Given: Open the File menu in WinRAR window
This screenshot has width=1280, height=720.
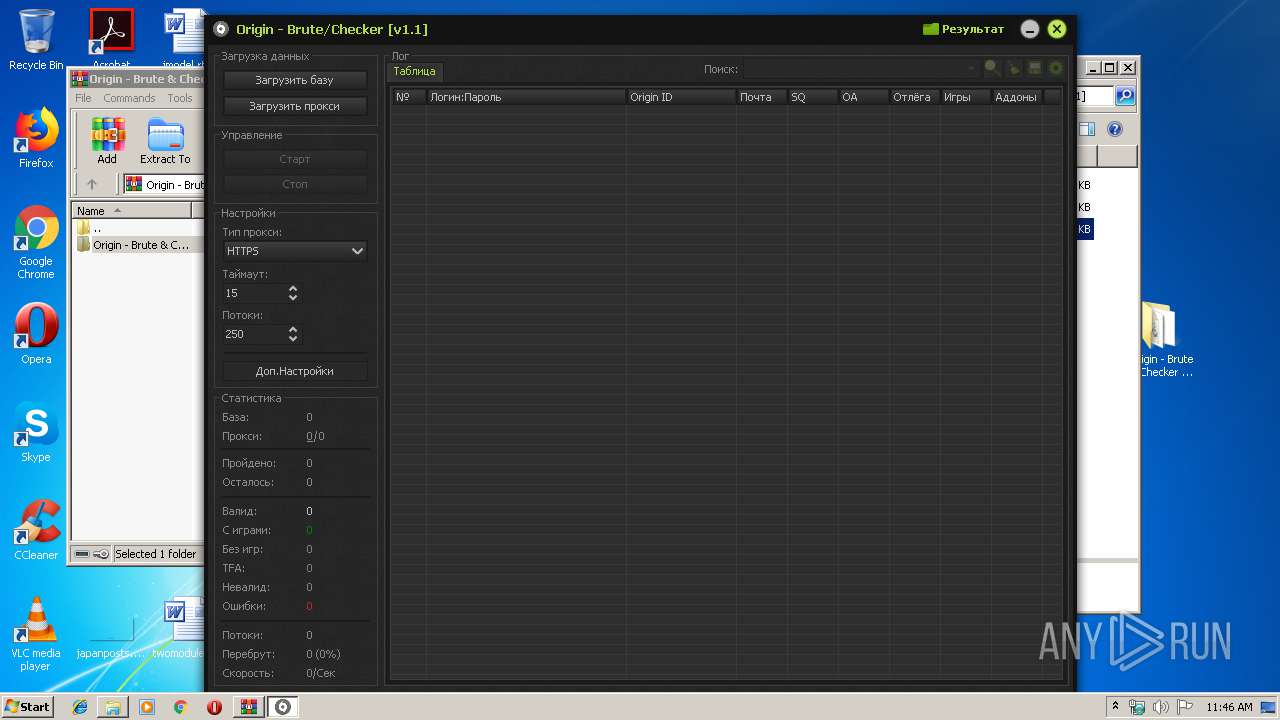Looking at the screenshot, I should click(83, 98).
